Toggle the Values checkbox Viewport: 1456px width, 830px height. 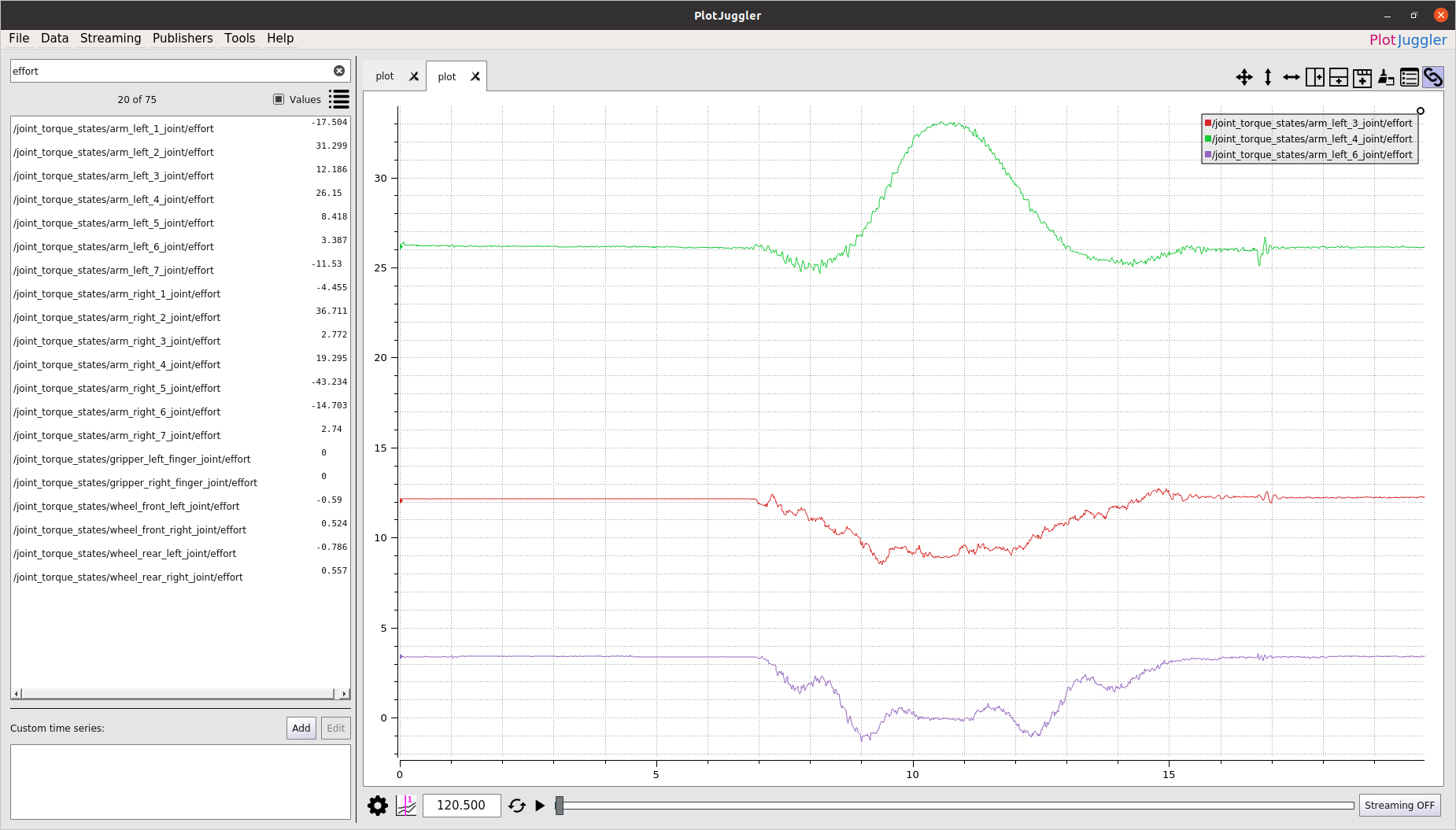(x=279, y=99)
